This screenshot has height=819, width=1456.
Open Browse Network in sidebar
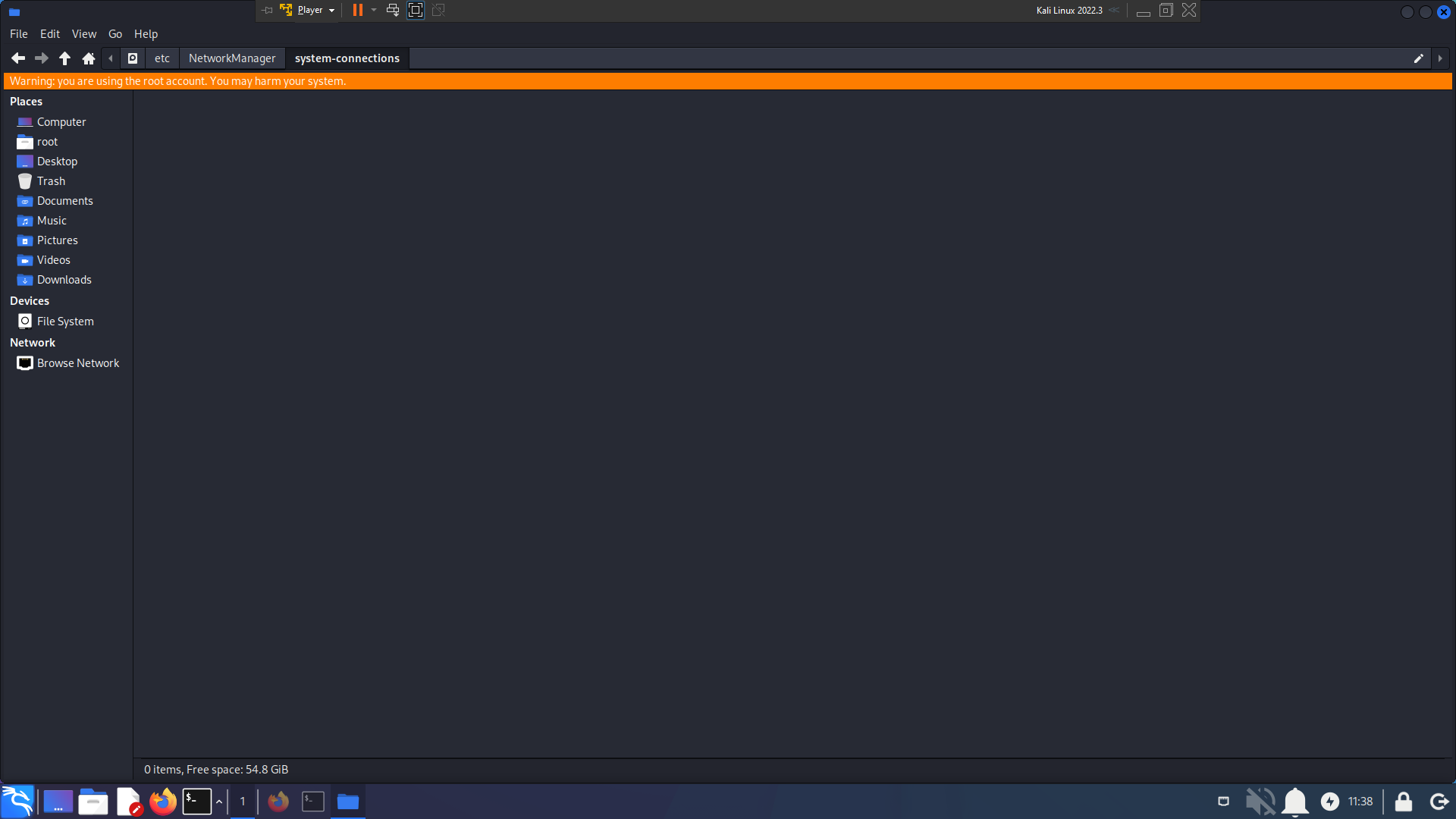click(x=77, y=363)
